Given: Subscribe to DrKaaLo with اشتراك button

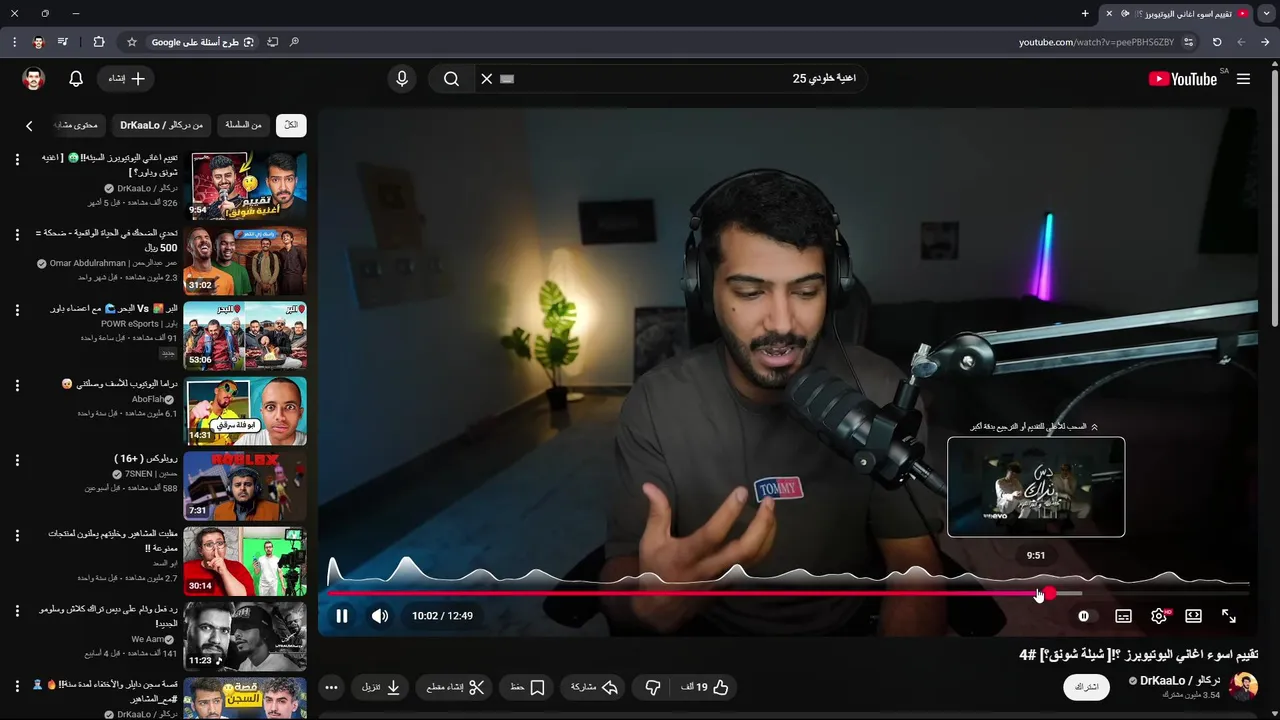Looking at the screenshot, I should [x=1086, y=688].
